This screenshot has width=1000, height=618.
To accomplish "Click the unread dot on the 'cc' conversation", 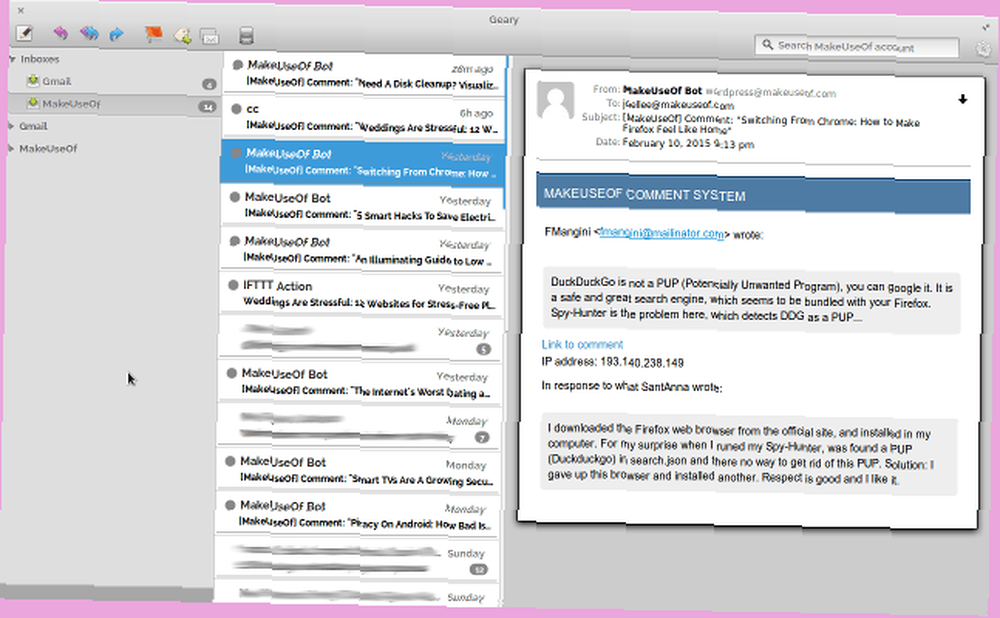I will (237, 109).
